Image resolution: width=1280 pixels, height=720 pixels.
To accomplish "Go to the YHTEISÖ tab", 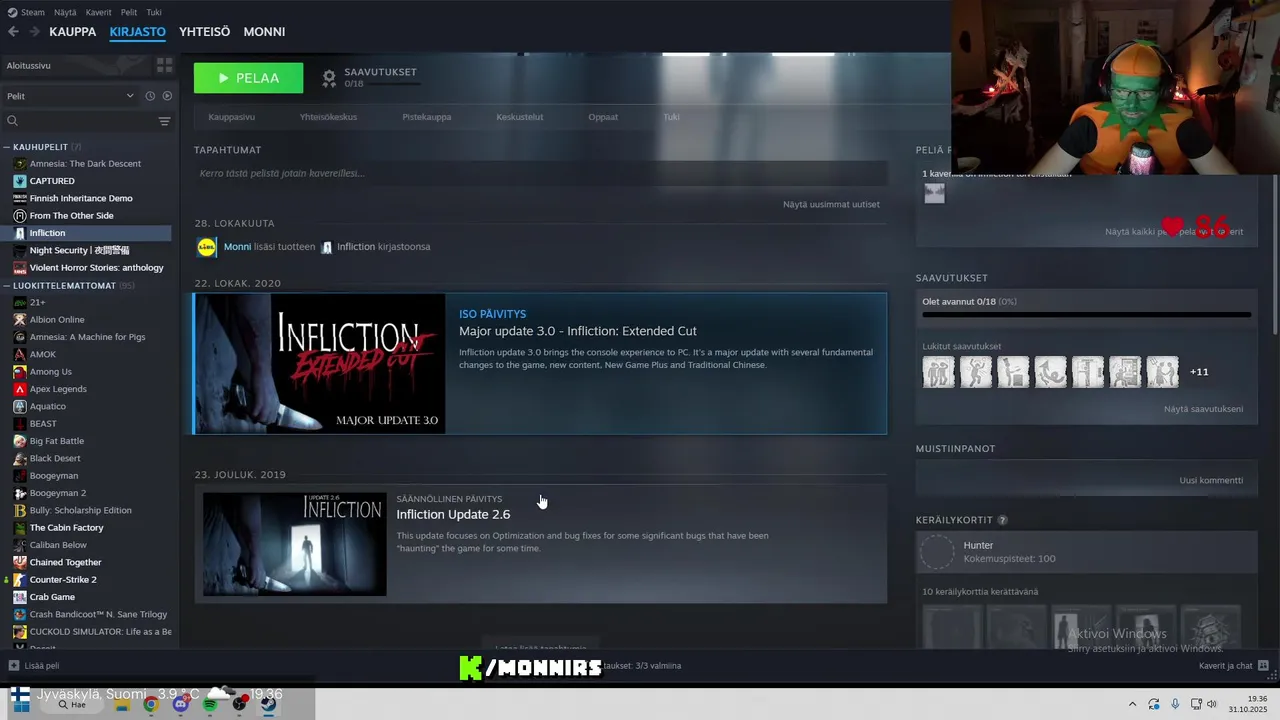I will coord(204,32).
